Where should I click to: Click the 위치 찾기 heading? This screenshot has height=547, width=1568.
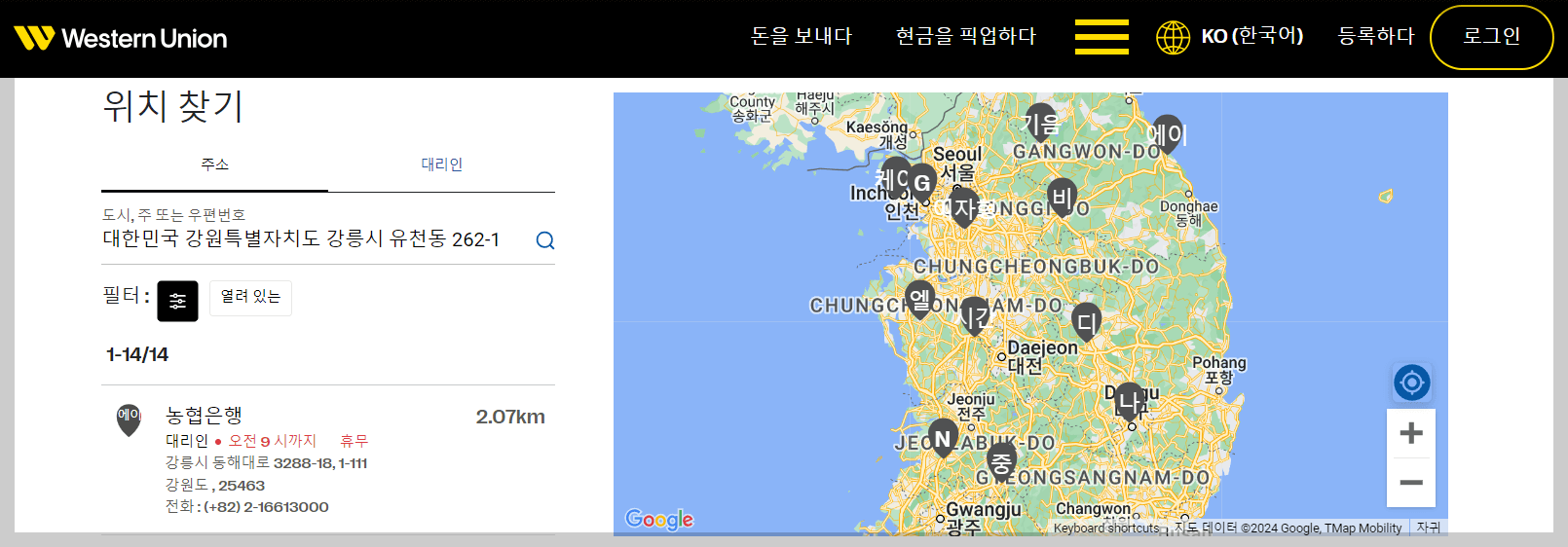coord(172,105)
